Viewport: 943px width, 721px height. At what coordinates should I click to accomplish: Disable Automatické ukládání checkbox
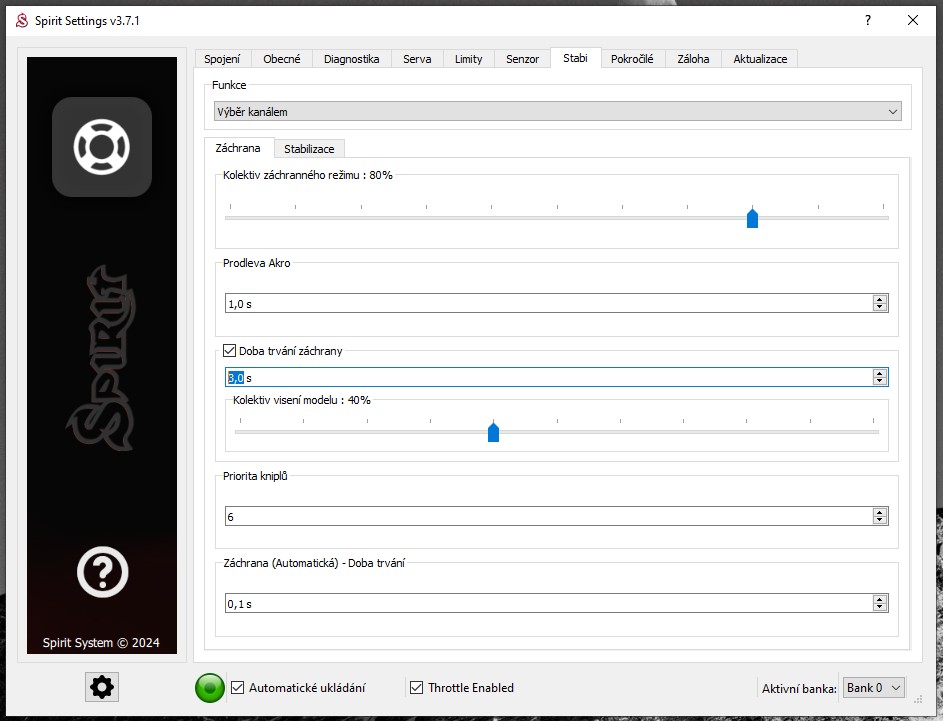pos(238,688)
